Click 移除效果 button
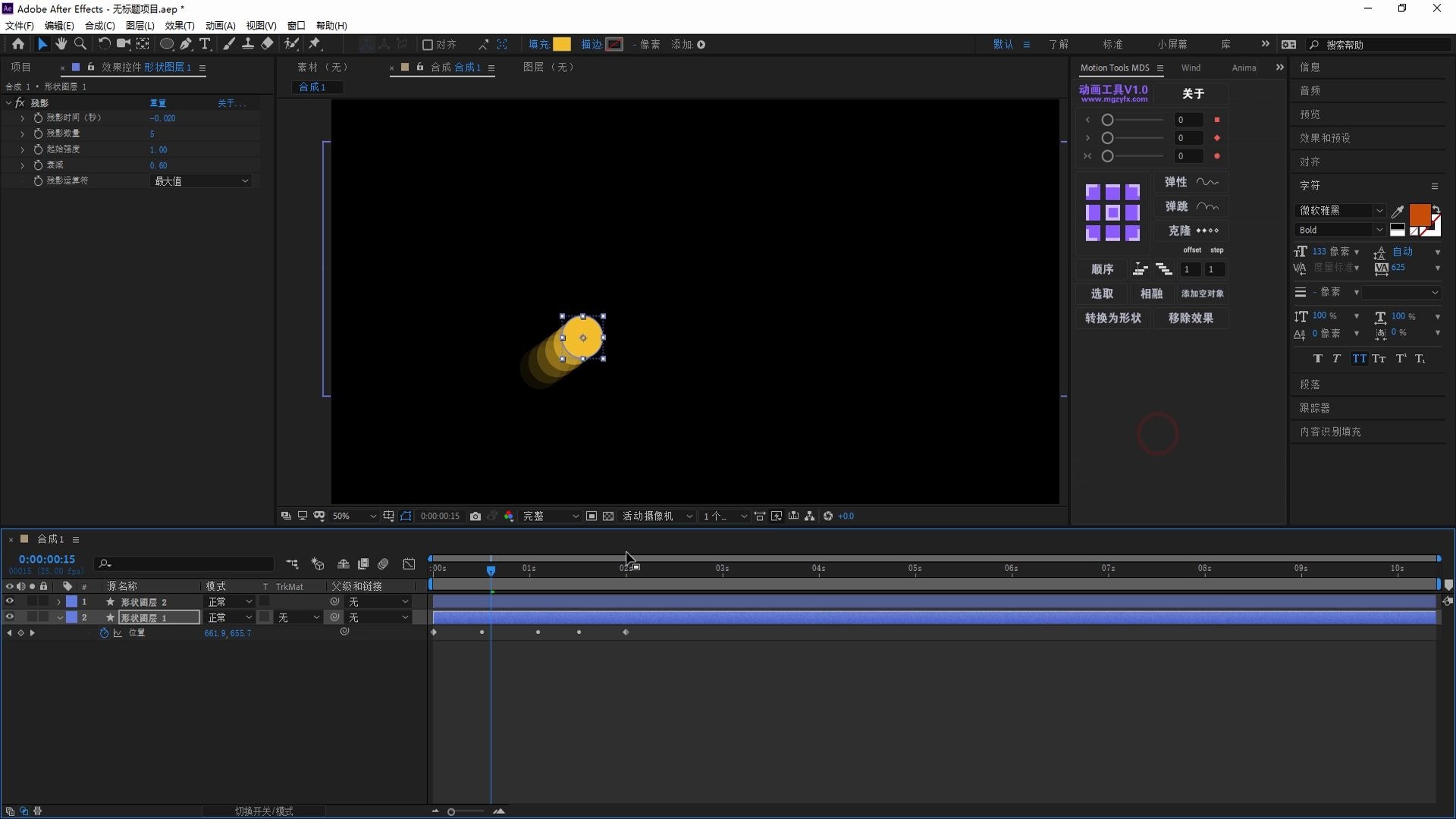This screenshot has height=819, width=1456. (1191, 318)
